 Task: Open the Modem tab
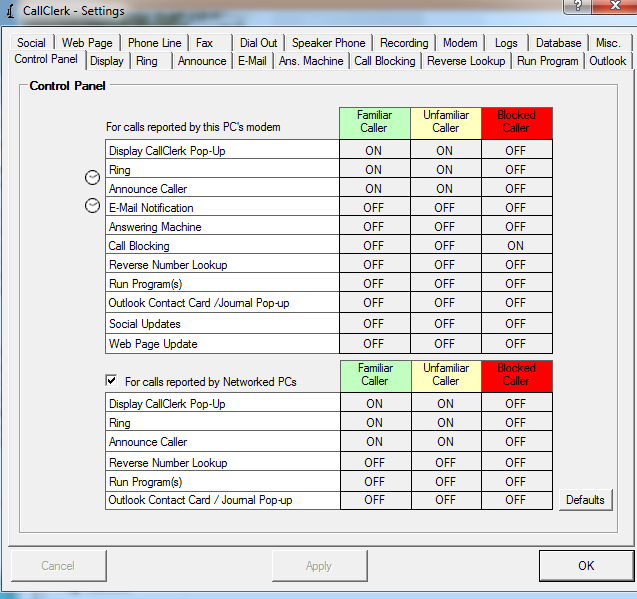point(460,43)
